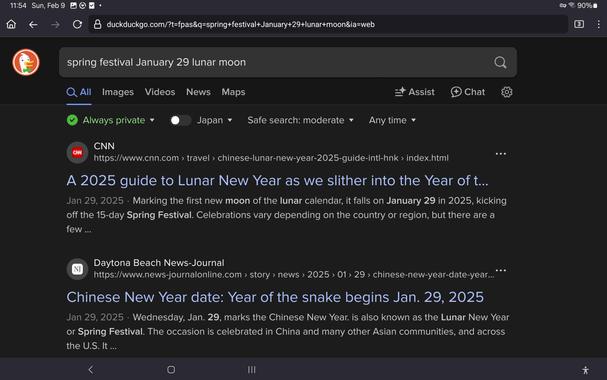
Task: Click the CNN result snippet text
Action: click(286, 215)
